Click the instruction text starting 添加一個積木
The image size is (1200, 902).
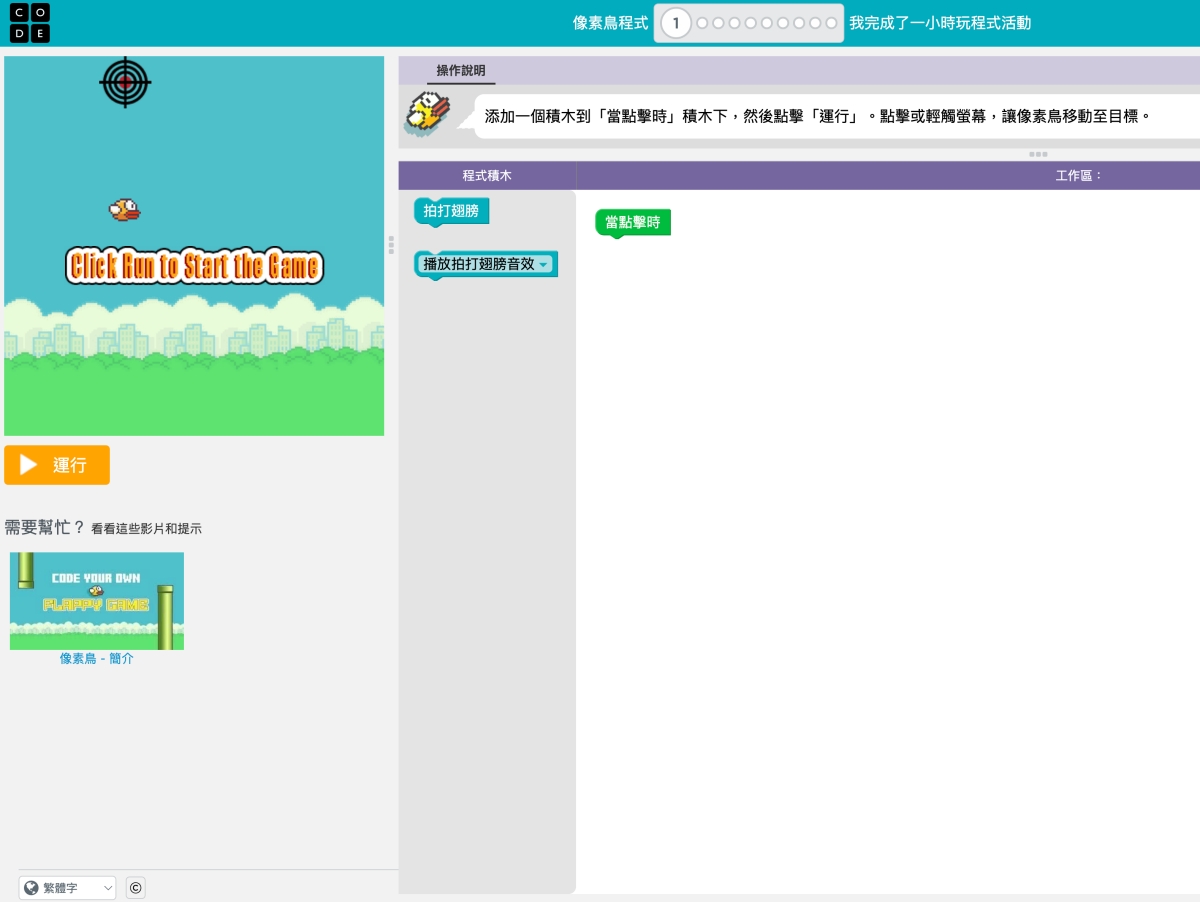tap(818, 116)
